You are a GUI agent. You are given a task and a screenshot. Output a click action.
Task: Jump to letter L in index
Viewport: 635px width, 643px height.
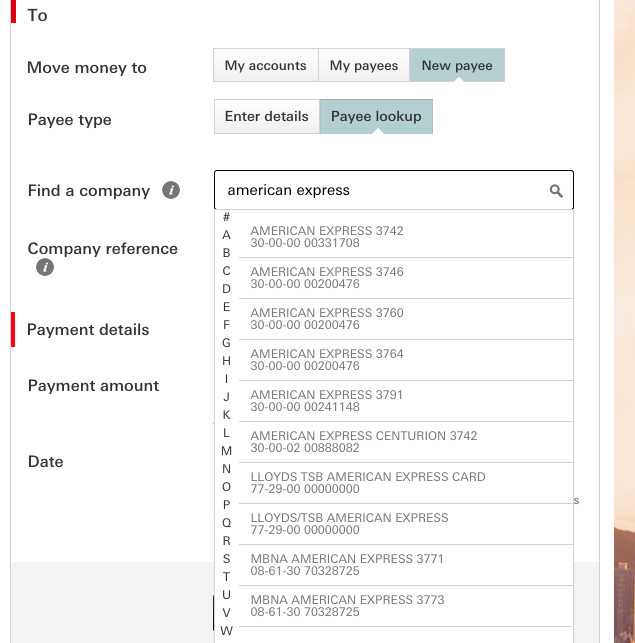(x=226, y=433)
